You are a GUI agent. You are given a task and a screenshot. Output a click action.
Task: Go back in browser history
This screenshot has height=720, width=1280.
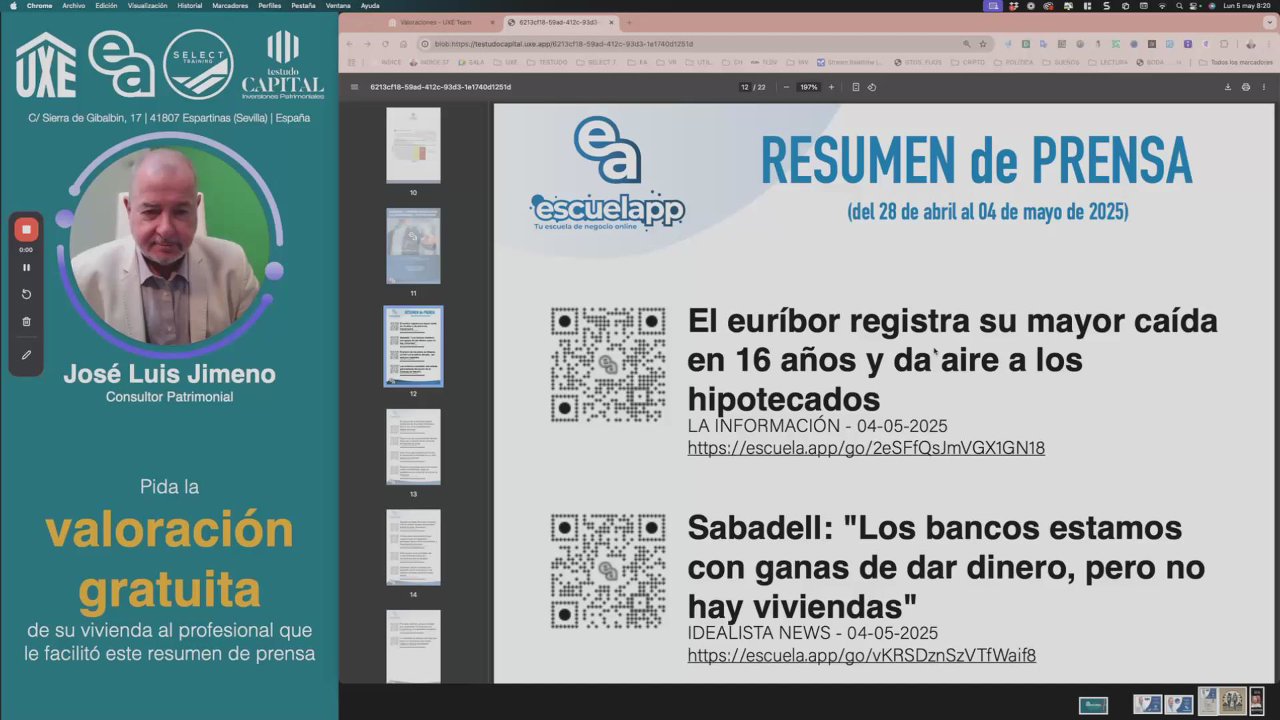click(x=350, y=44)
